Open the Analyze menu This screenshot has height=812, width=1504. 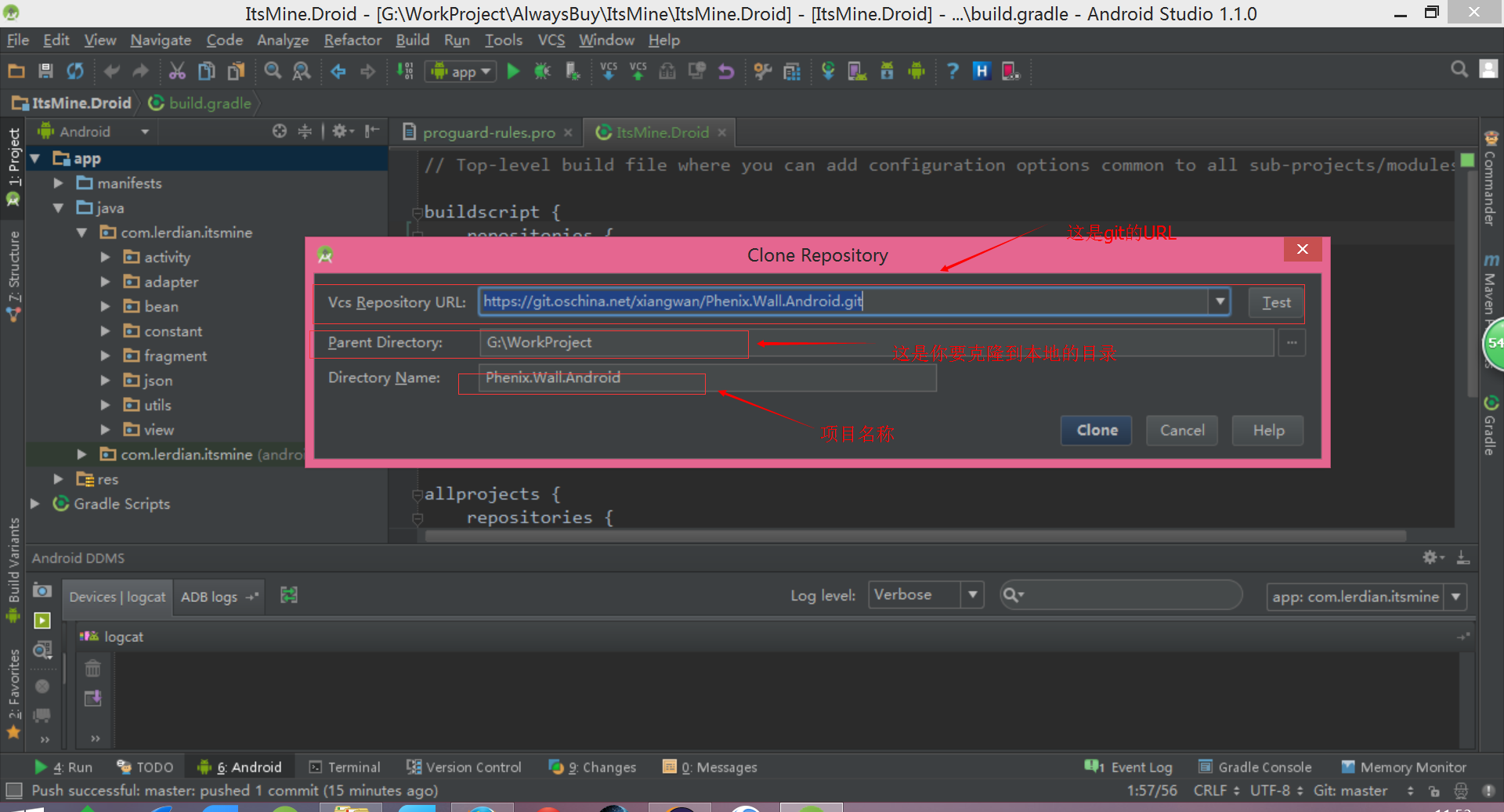click(x=283, y=40)
